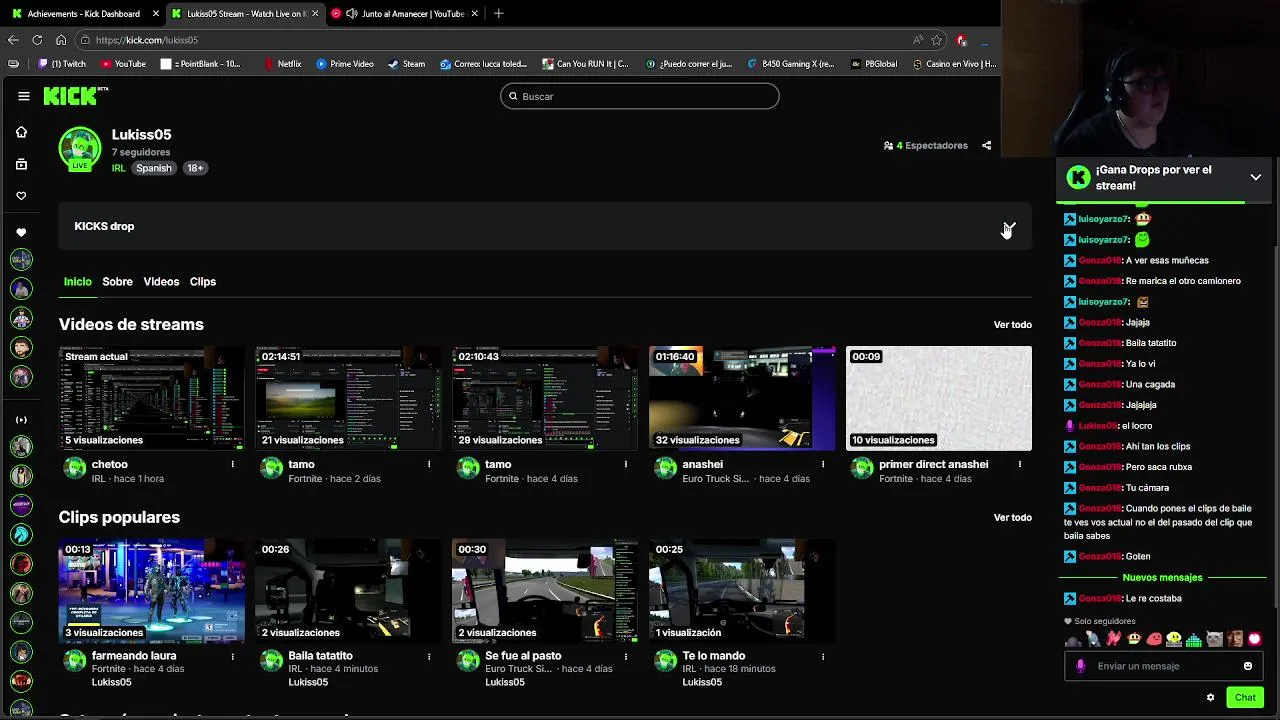This screenshot has width=1280, height=720.
Task: Send message with Chat button
Action: coord(1245,697)
